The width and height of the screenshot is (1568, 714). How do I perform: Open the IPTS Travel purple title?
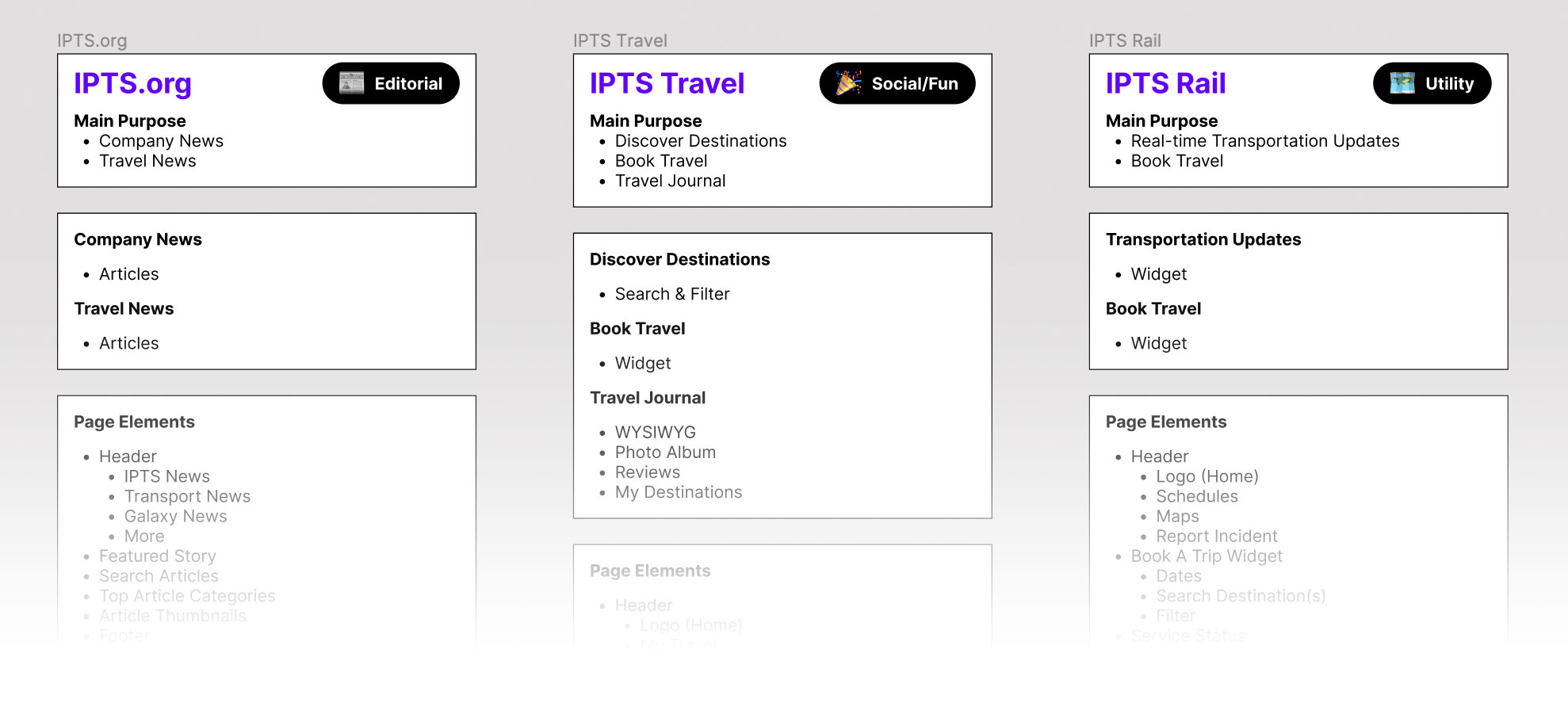(667, 83)
